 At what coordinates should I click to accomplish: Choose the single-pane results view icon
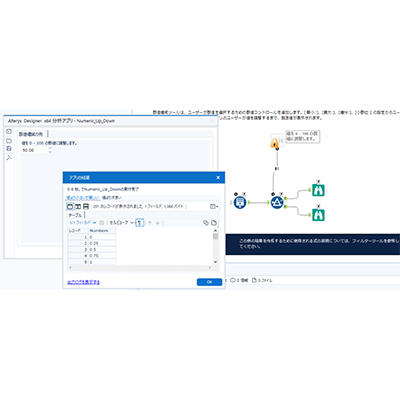(70, 207)
